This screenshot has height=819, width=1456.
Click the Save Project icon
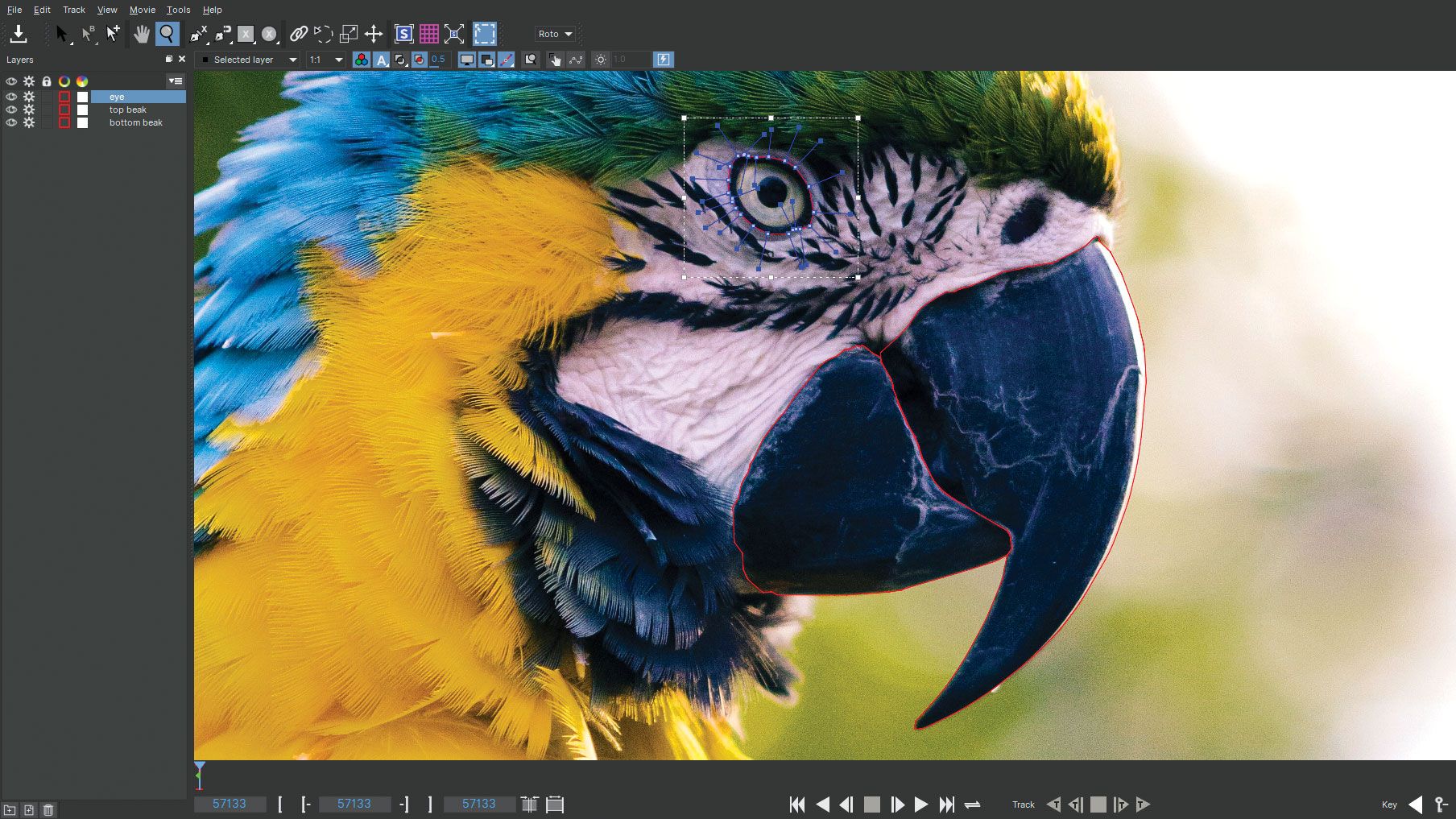19,34
